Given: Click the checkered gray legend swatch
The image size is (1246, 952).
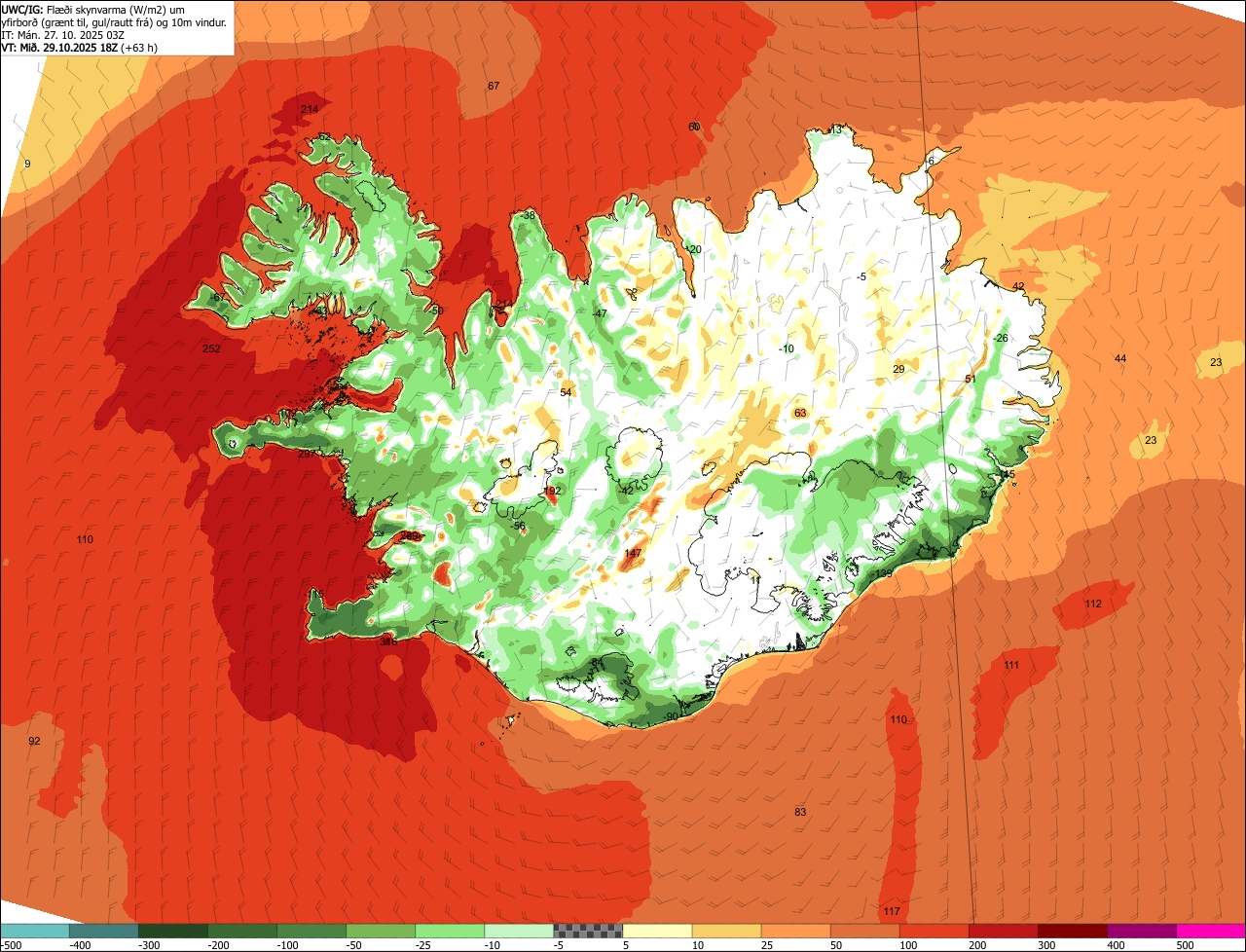Looking at the screenshot, I should click(x=588, y=932).
